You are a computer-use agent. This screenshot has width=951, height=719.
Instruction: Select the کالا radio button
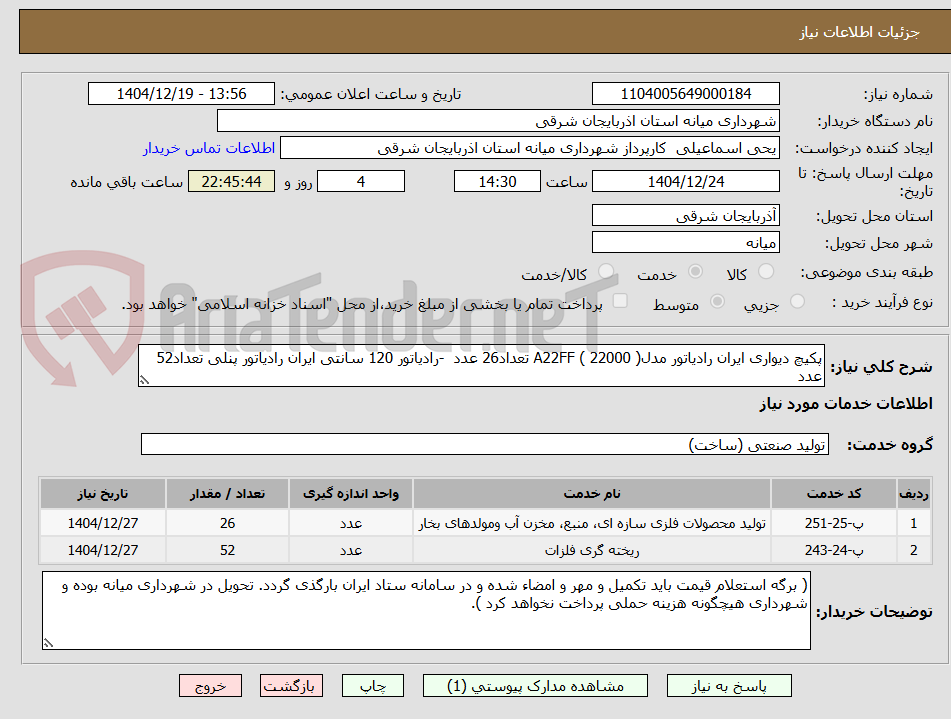point(766,271)
